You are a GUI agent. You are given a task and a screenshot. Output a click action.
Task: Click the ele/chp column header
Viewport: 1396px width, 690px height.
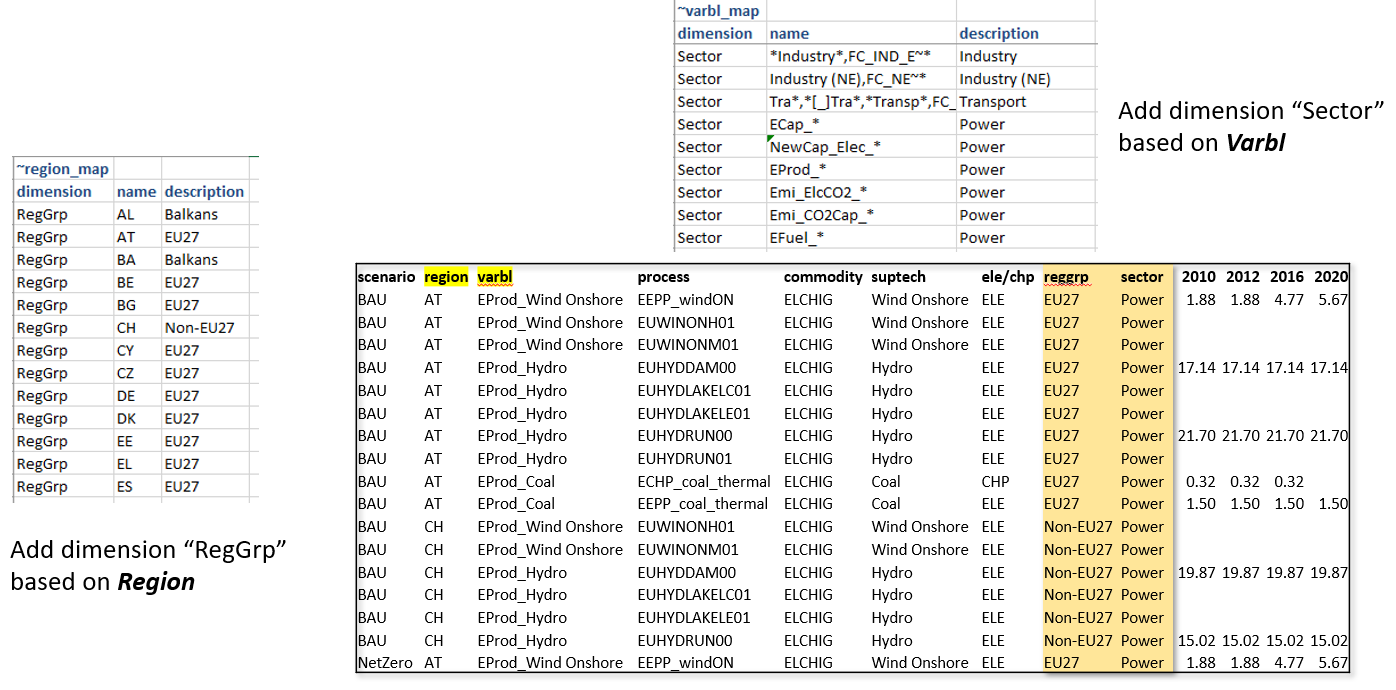tap(1008, 277)
